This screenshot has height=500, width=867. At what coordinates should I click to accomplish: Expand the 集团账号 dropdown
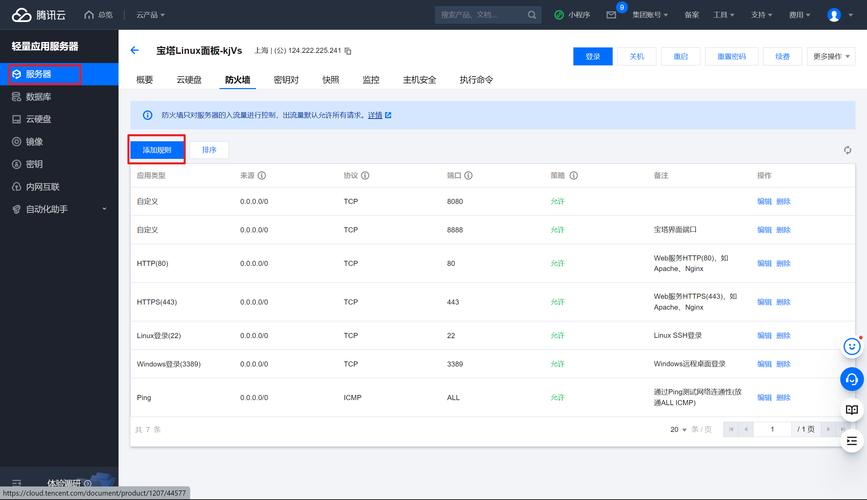click(650, 15)
